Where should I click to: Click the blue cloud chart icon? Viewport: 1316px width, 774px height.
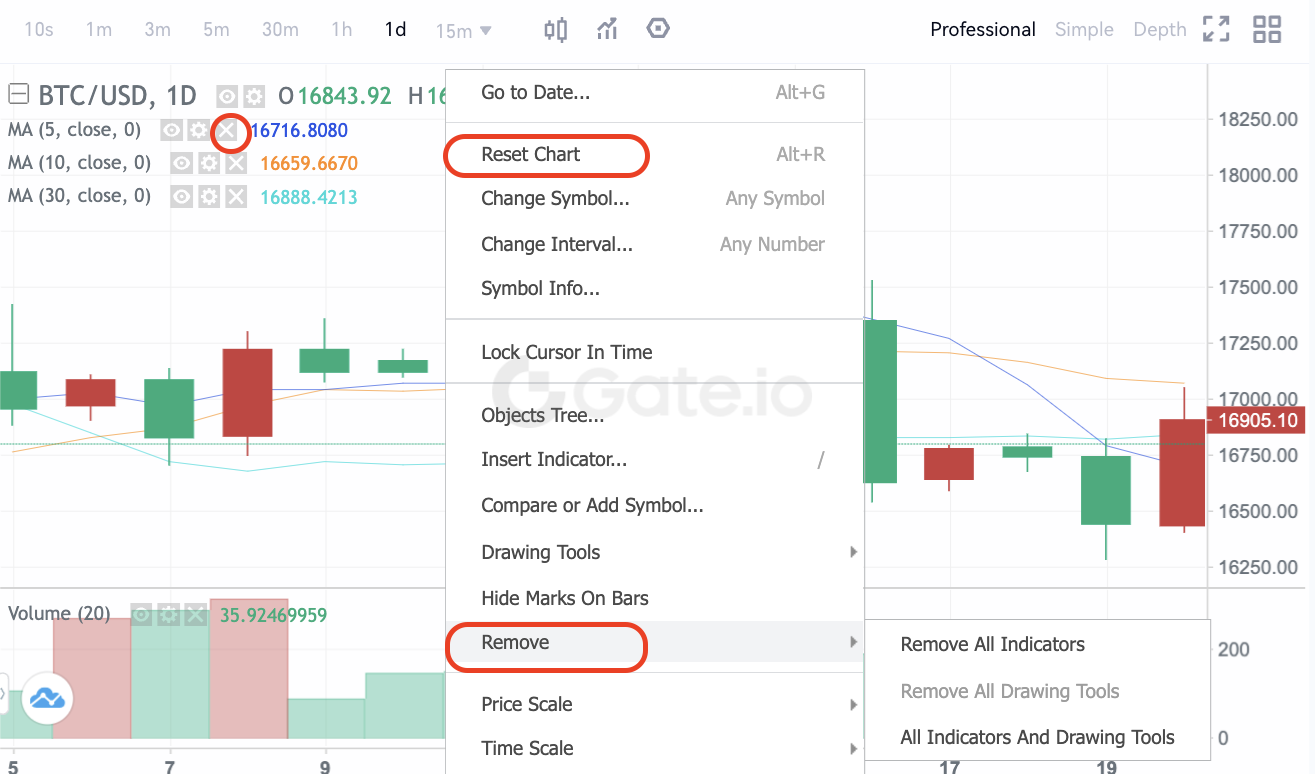(45, 698)
